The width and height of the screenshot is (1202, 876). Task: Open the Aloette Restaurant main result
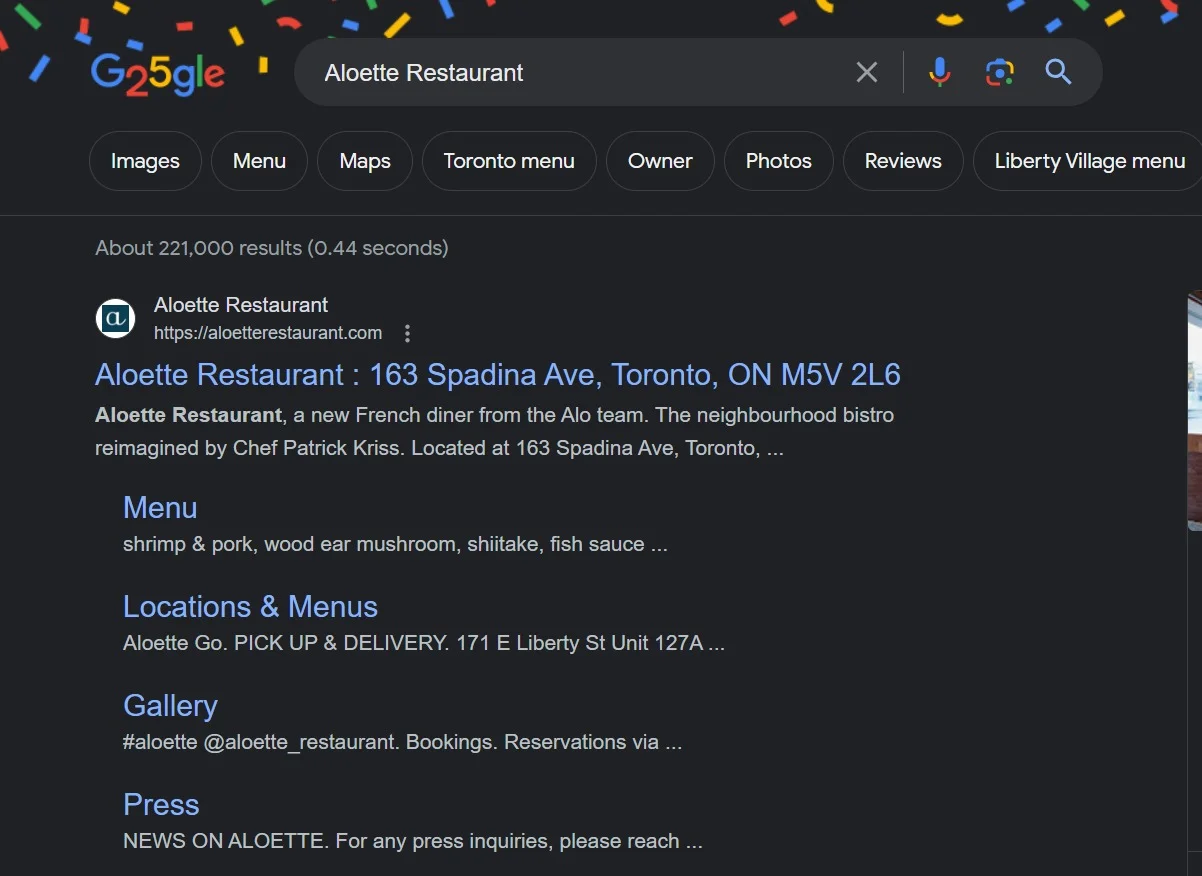click(497, 374)
